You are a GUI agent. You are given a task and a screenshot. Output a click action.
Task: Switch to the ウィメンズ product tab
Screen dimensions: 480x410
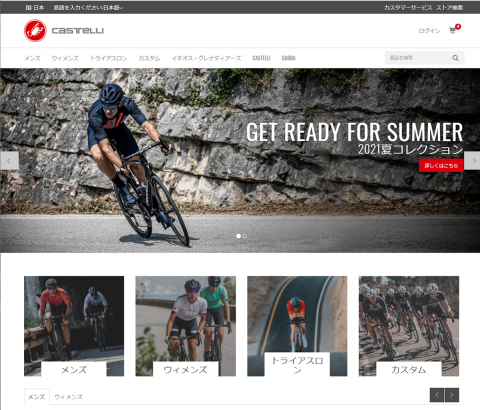[x=68, y=397]
